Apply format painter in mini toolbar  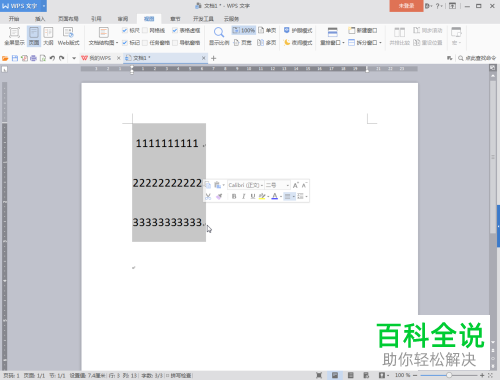(x=219, y=196)
